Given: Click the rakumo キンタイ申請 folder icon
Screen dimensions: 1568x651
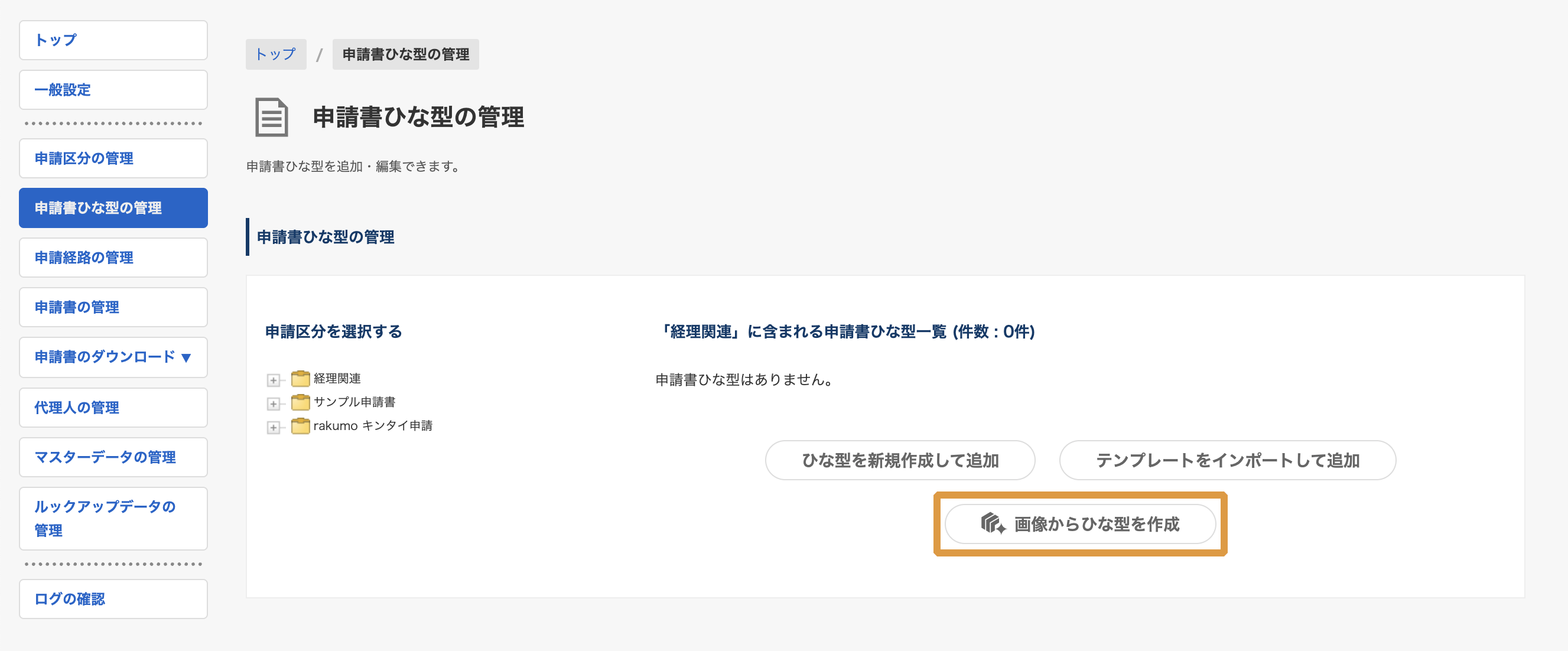Looking at the screenshot, I should pos(300,426).
